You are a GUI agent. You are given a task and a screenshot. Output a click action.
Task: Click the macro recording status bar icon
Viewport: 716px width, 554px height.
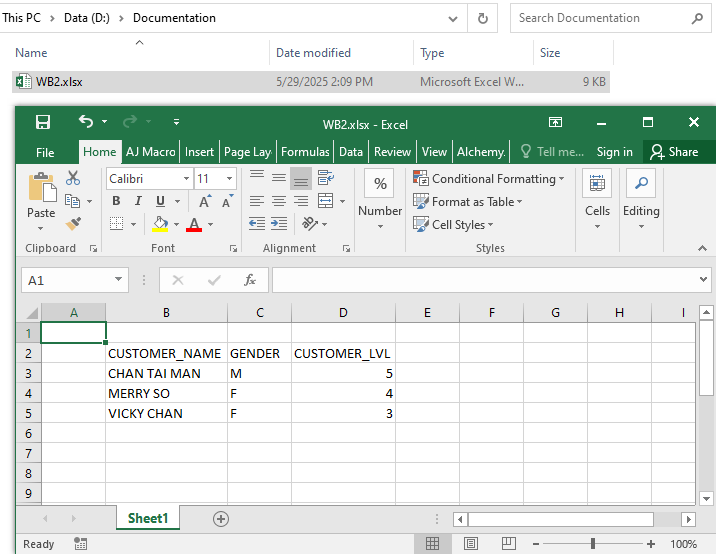coord(80,544)
